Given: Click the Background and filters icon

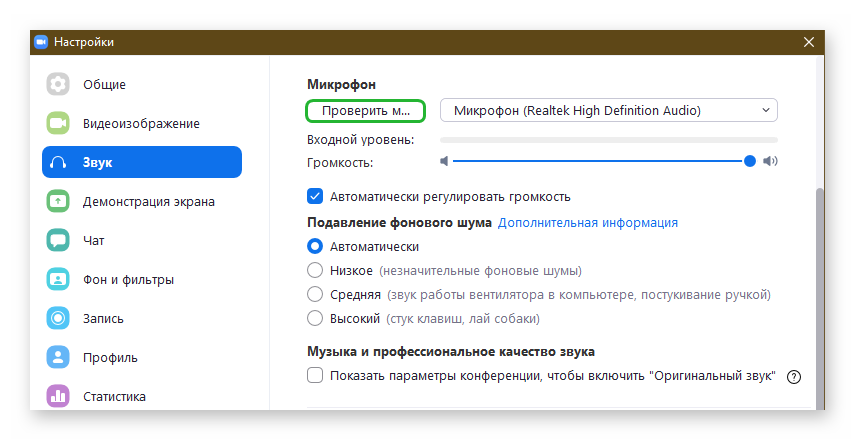Looking at the screenshot, I should click(58, 279).
